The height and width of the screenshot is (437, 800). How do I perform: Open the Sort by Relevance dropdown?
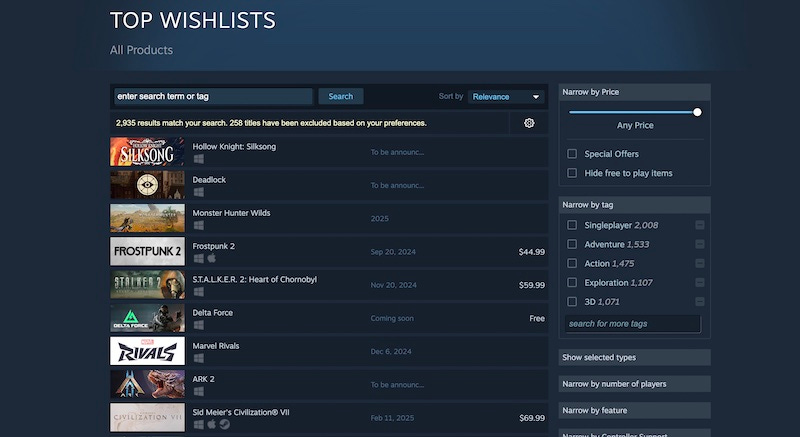coord(506,96)
